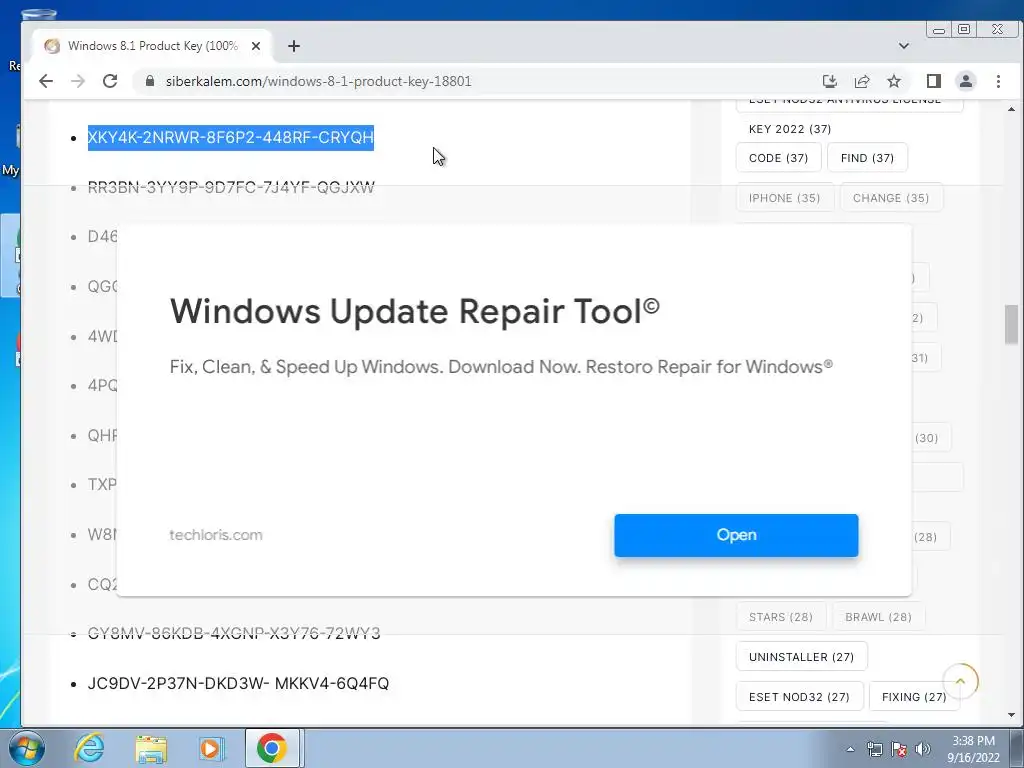
Task: Open Chrome three-dot menu
Action: tap(998, 81)
